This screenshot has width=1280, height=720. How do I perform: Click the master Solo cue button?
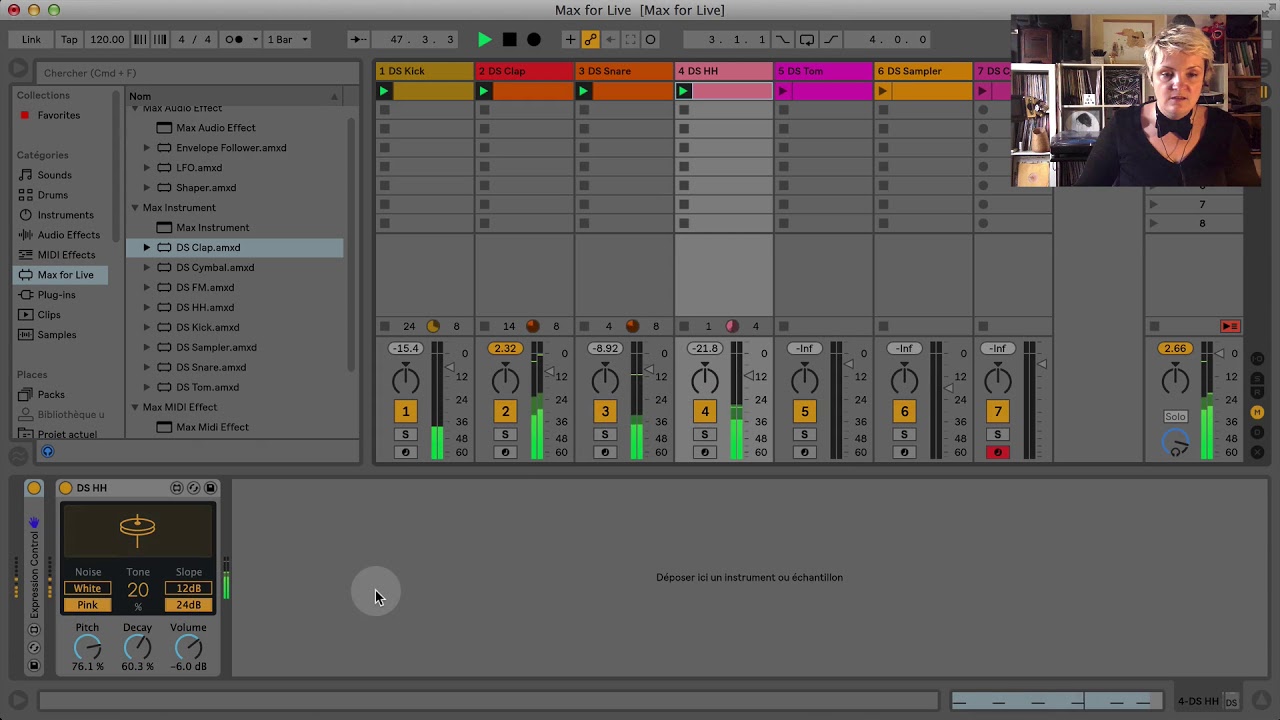click(x=1175, y=417)
